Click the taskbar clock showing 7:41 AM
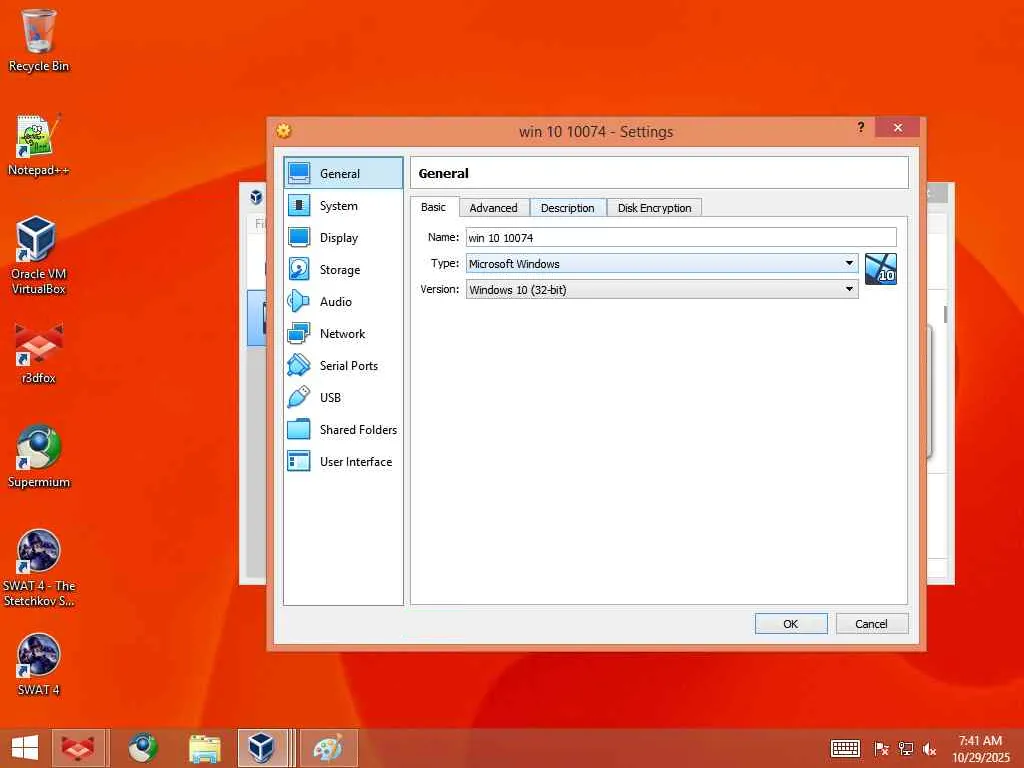The width and height of the screenshot is (1024, 768). pyautogui.click(x=980, y=749)
